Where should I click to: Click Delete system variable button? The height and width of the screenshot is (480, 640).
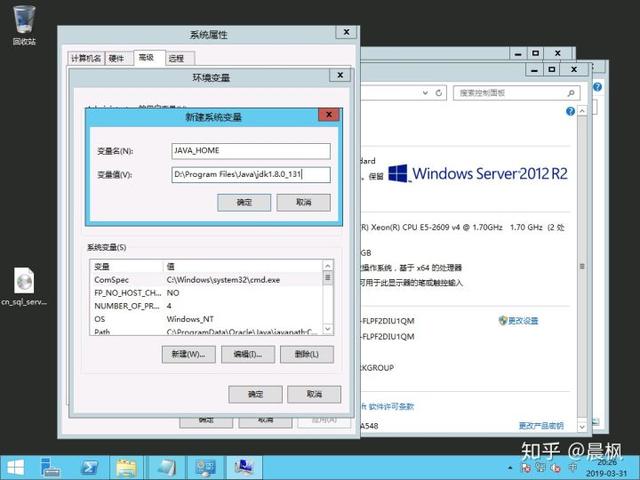pyautogui.click(x=307, y=354)
